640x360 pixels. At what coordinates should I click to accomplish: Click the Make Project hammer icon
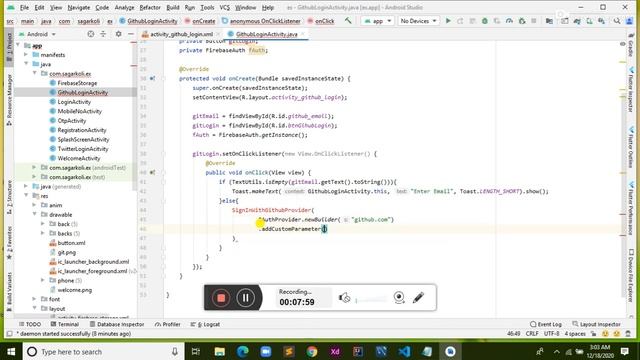(348, 20)
